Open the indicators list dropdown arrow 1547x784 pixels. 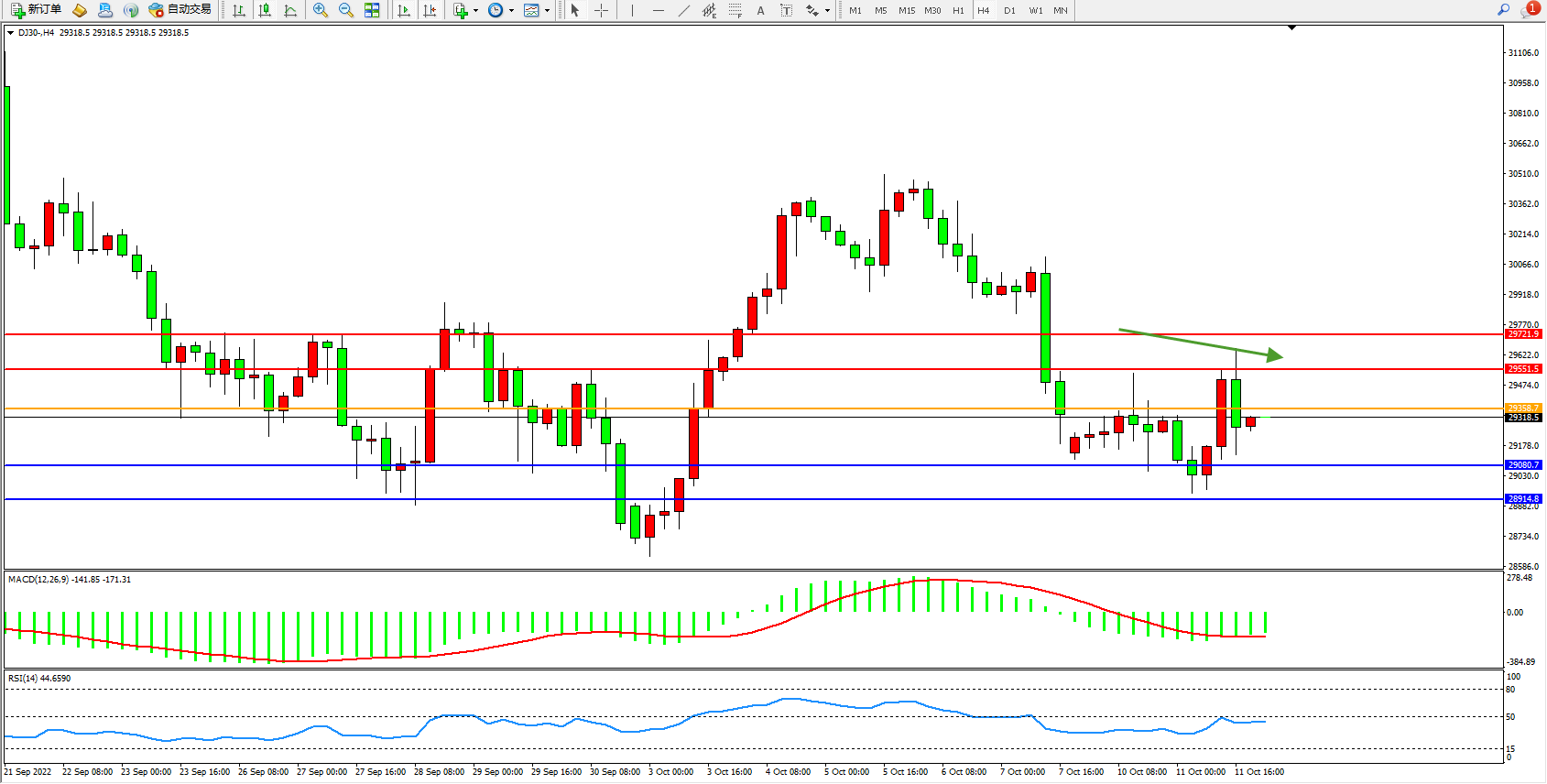coord(475,11)
